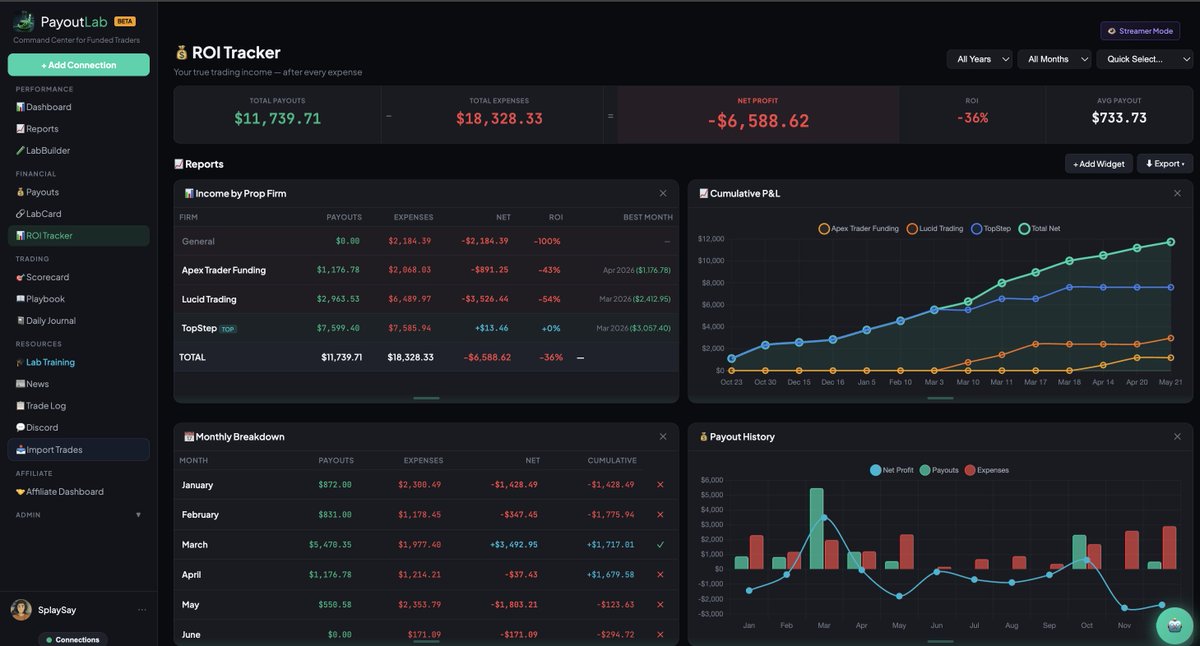Click the March $5,470.35 payouts cell
Image resolution: width=1200 pixels, height=646 pixels.
(x=331, y=545)
